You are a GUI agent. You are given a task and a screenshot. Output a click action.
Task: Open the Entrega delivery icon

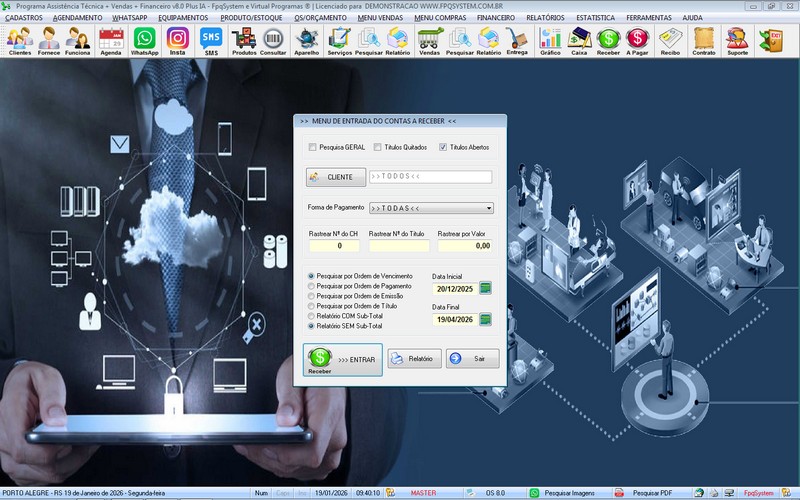[x=517, y=41]
